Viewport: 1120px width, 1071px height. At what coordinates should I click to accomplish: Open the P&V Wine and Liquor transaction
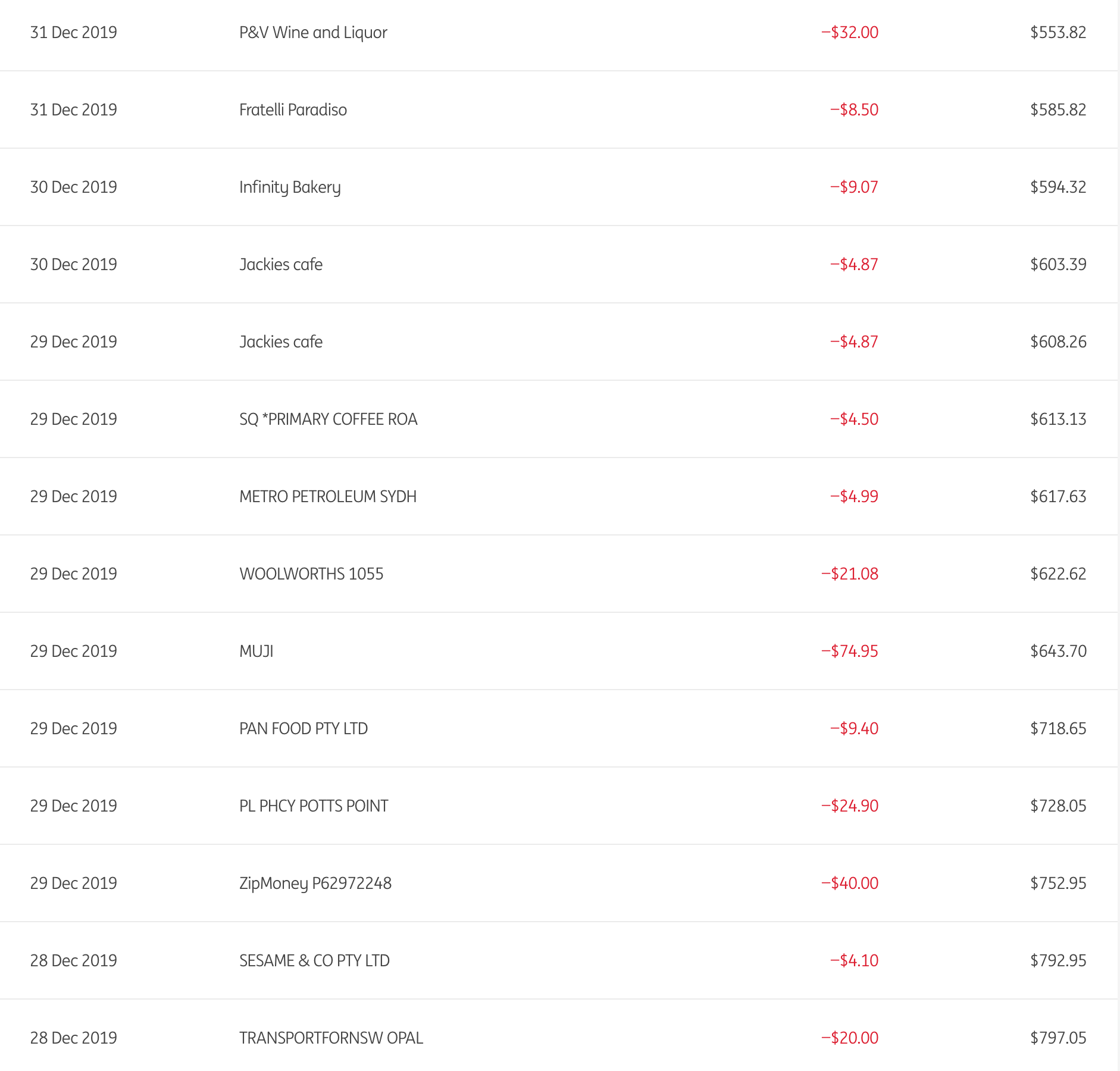coord(313,32)
